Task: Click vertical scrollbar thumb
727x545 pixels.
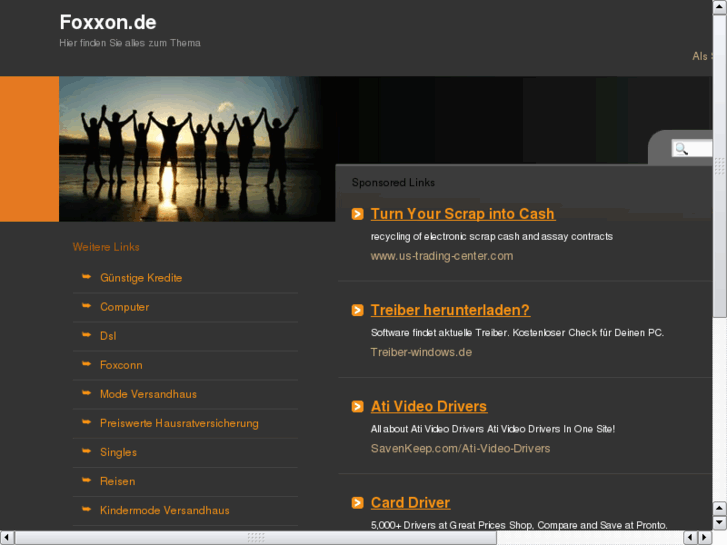Action: click(720, 166)
